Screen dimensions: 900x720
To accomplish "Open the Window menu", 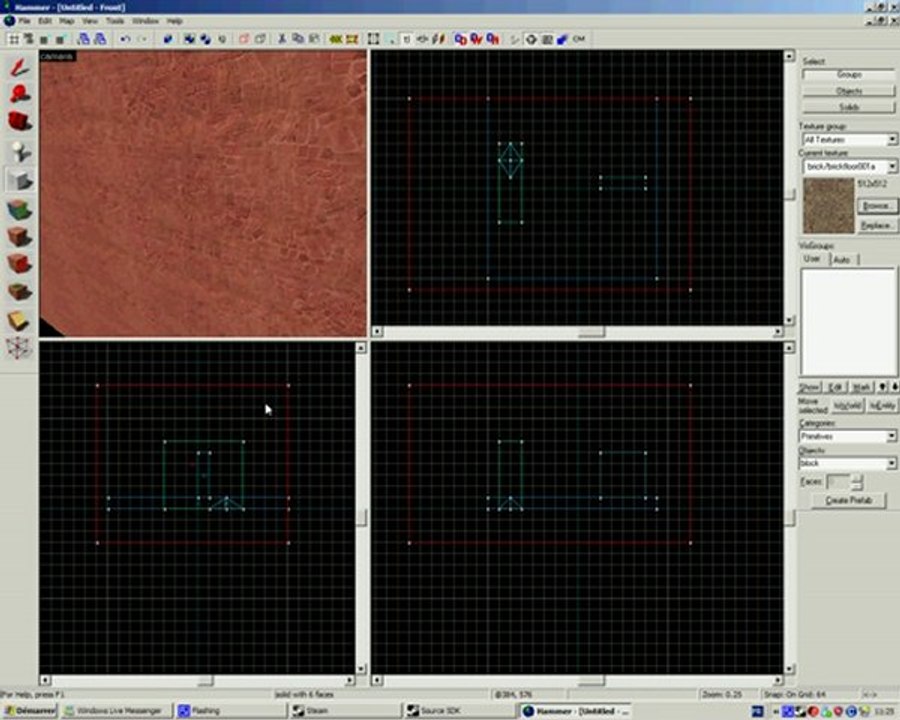I will point(146,21).
